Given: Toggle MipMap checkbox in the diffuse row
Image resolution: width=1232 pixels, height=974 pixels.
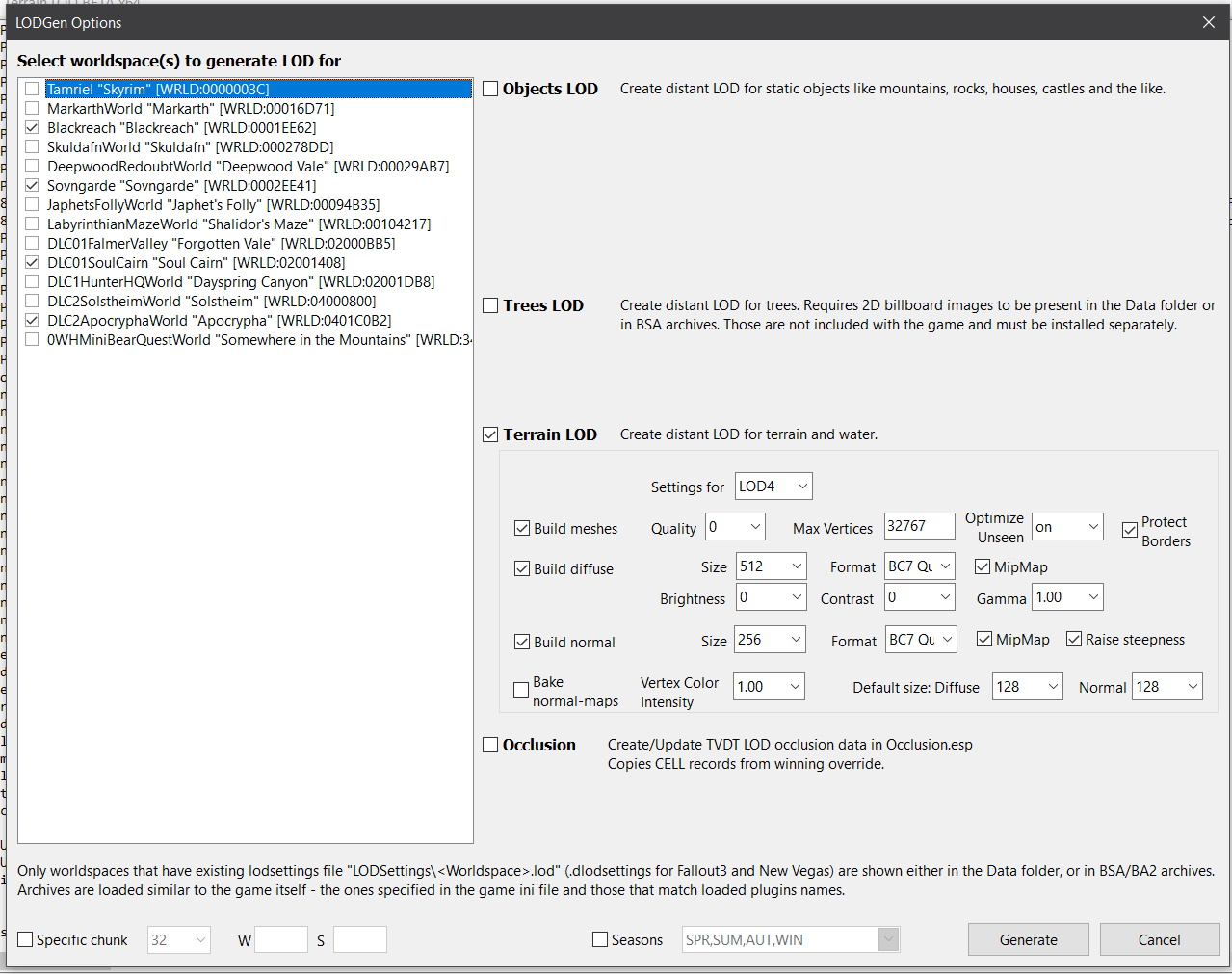Looking at the screenshot, I should pos(983,566).
